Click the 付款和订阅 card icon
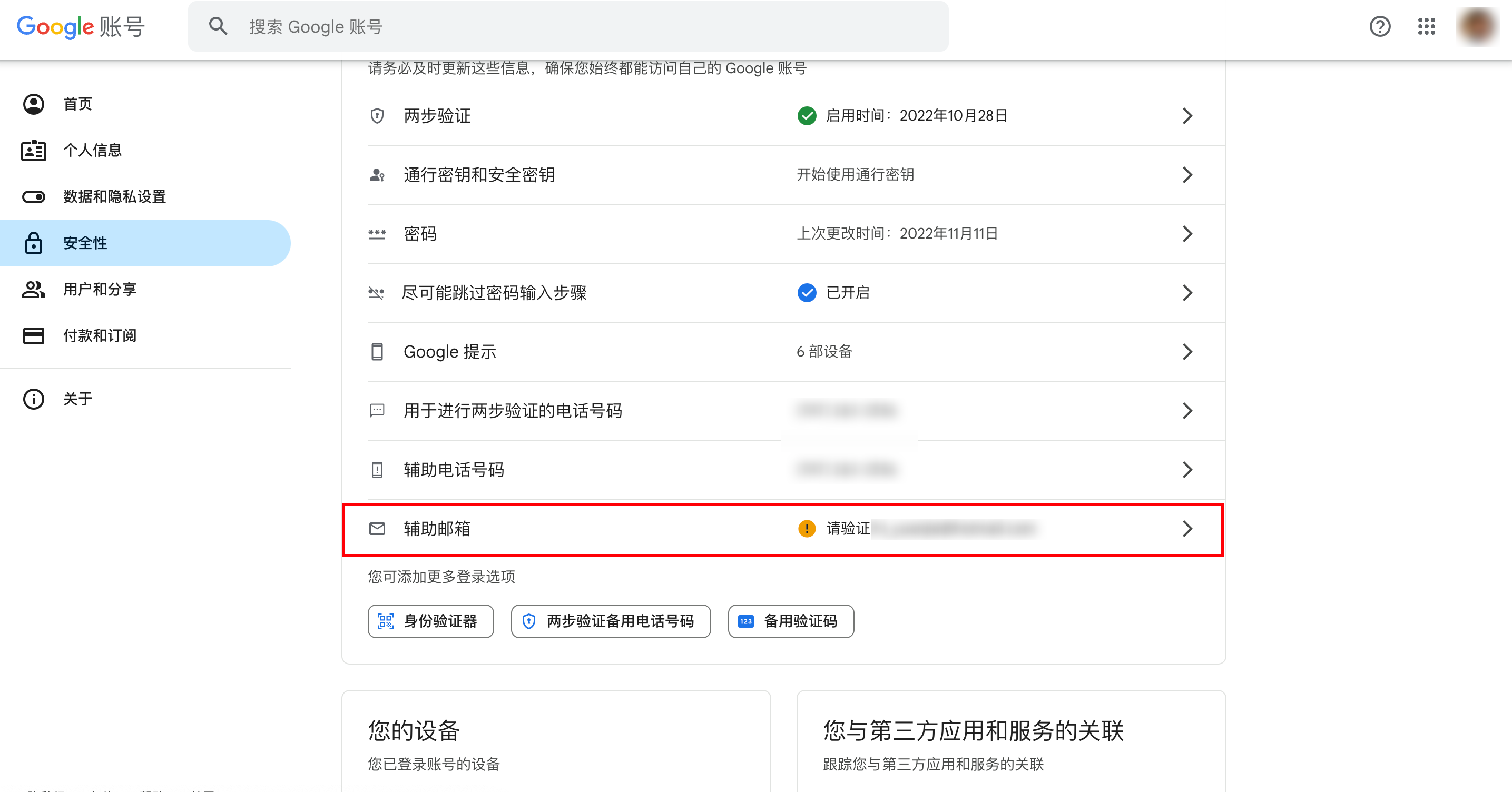1512x792 pixels. pyautogui.click(x=34, y=335)
